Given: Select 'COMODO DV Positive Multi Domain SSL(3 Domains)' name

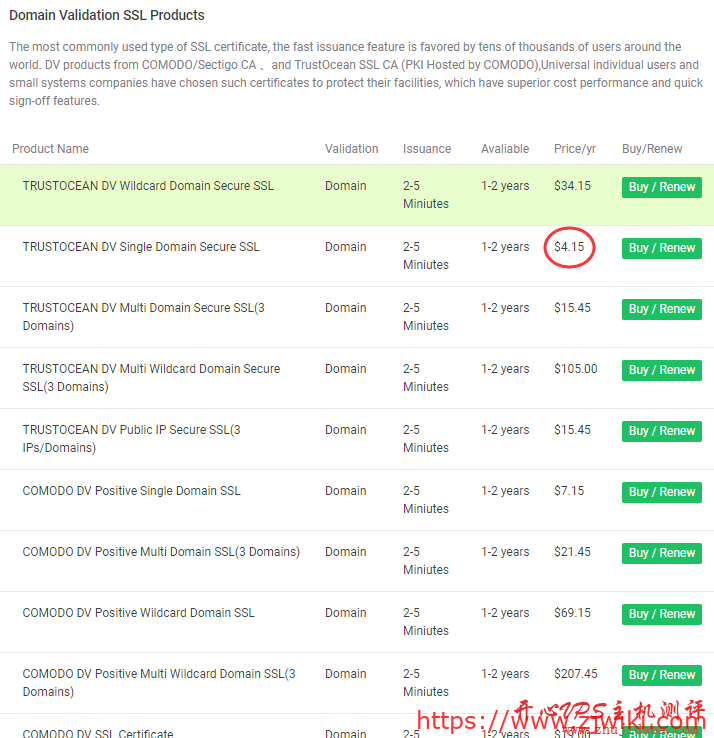Looking at the screenshot, I should 161,552.
